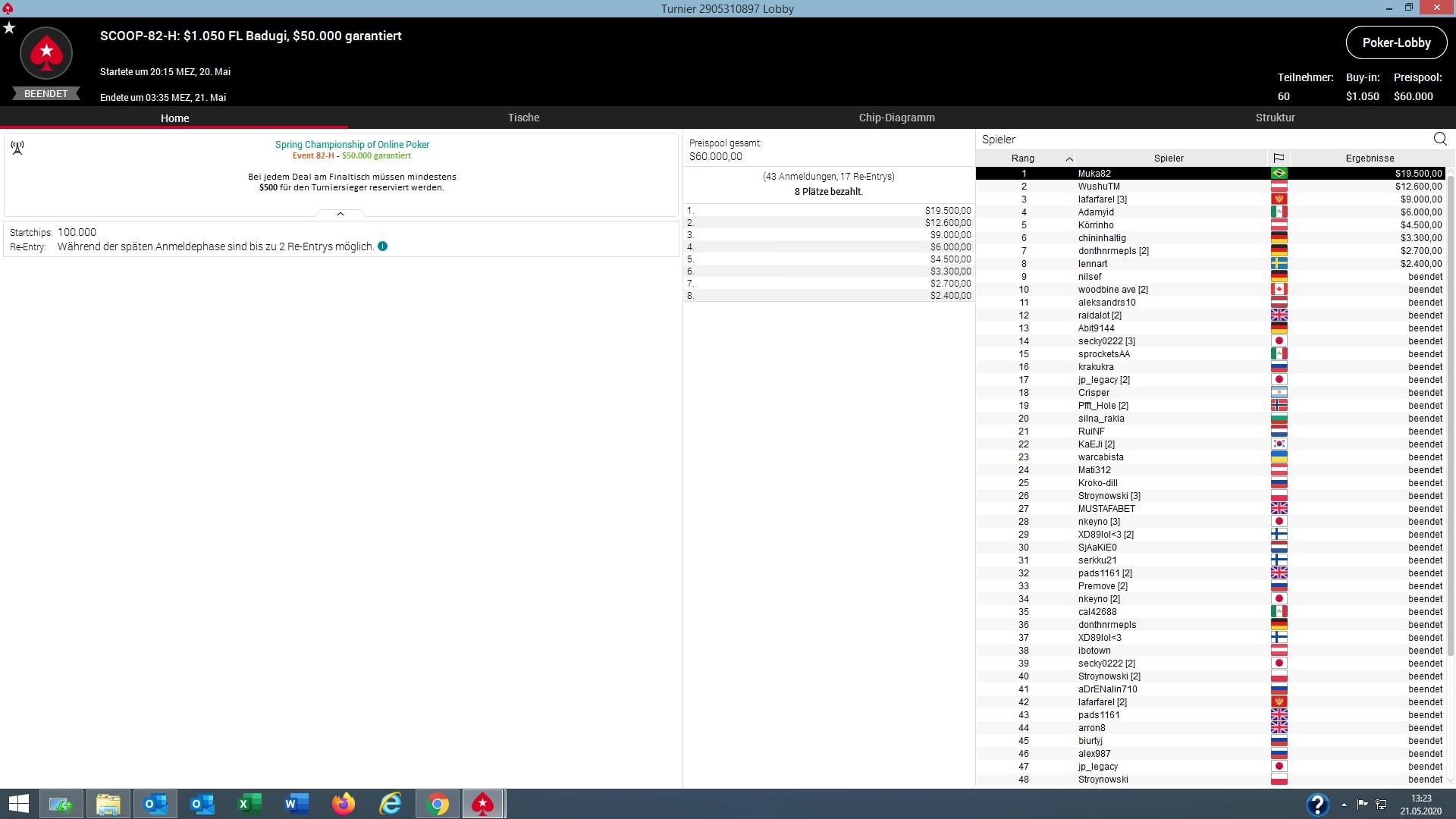Click the Poker-Lobby button
Image resolution: width=1456 pixels, height=819 pixels.
tap(1396, 42)
